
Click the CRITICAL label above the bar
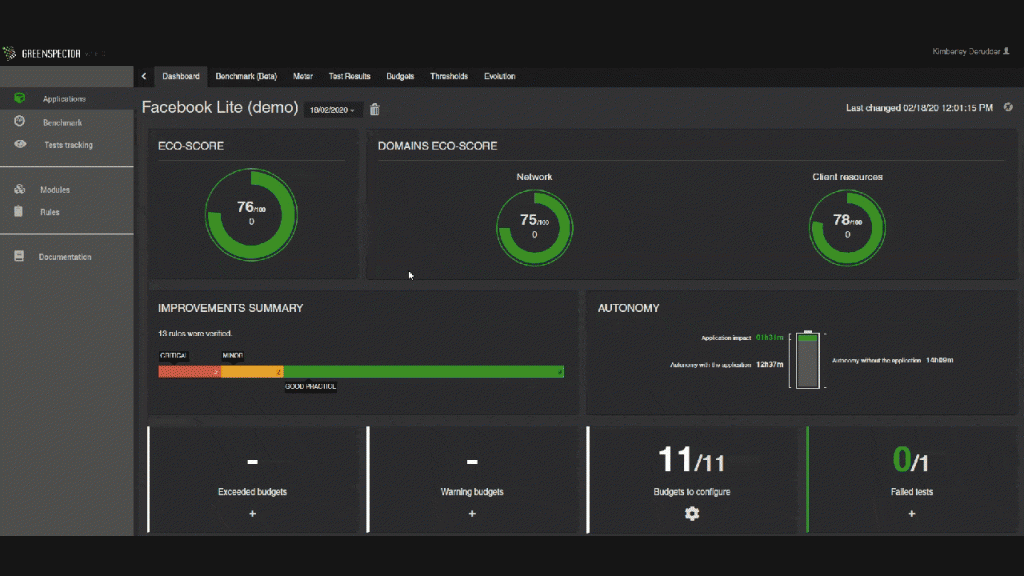173,356
